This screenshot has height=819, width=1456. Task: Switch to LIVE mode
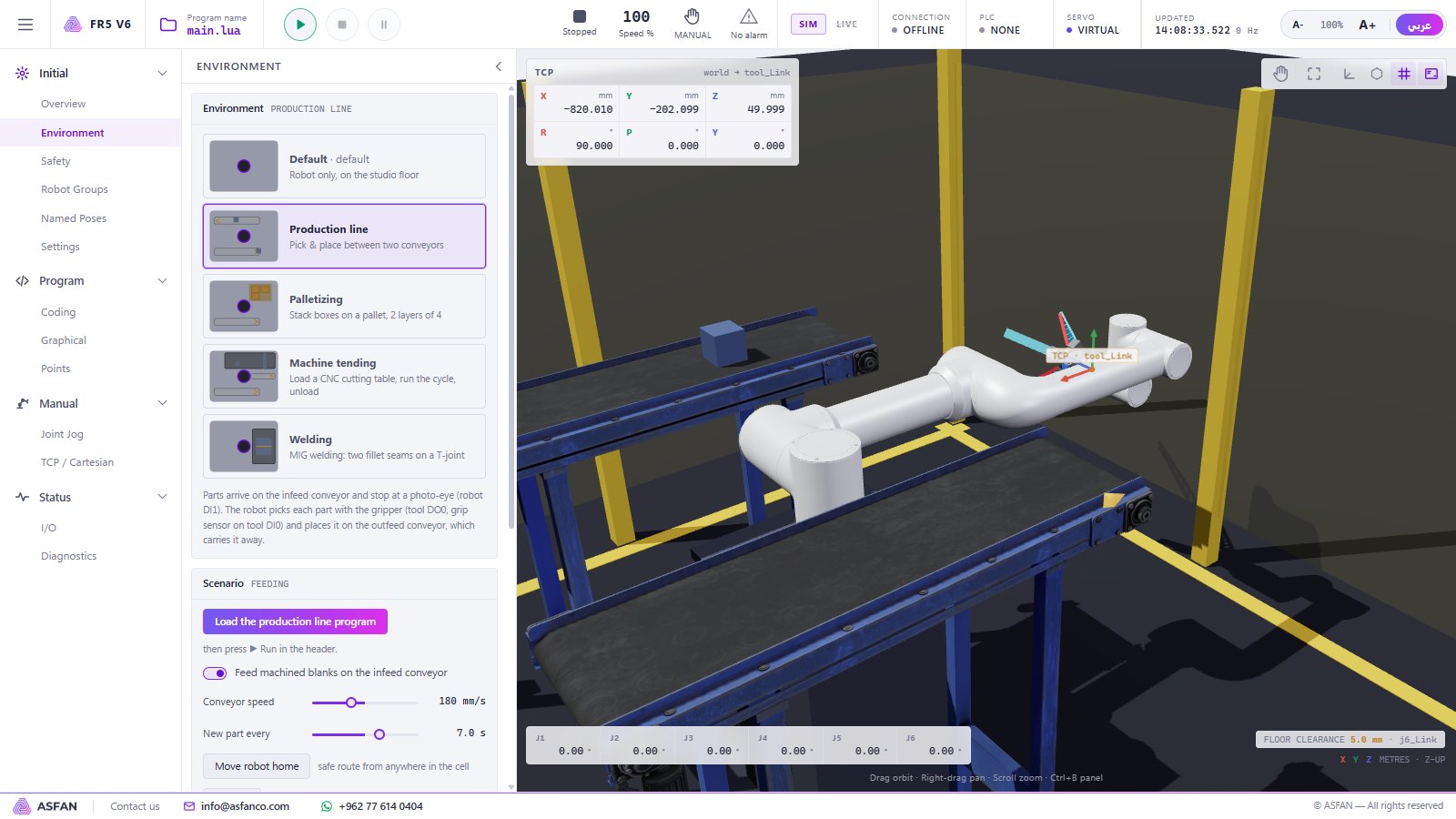[846, 25]
